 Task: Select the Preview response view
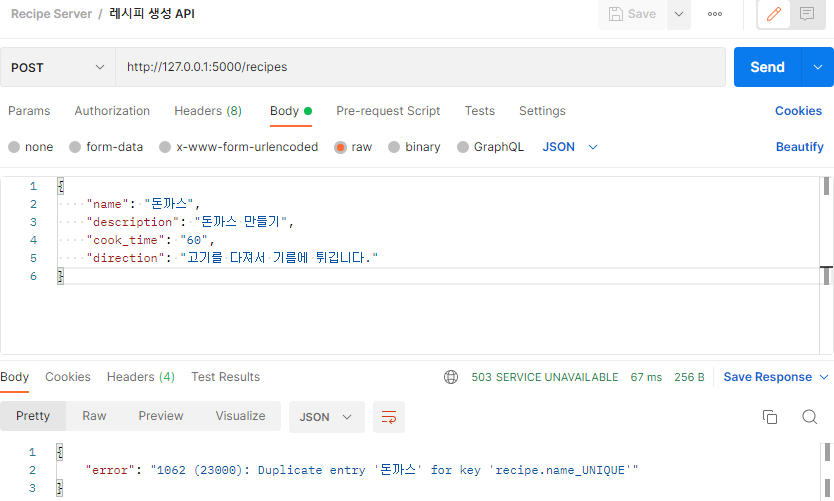(161, 416)
